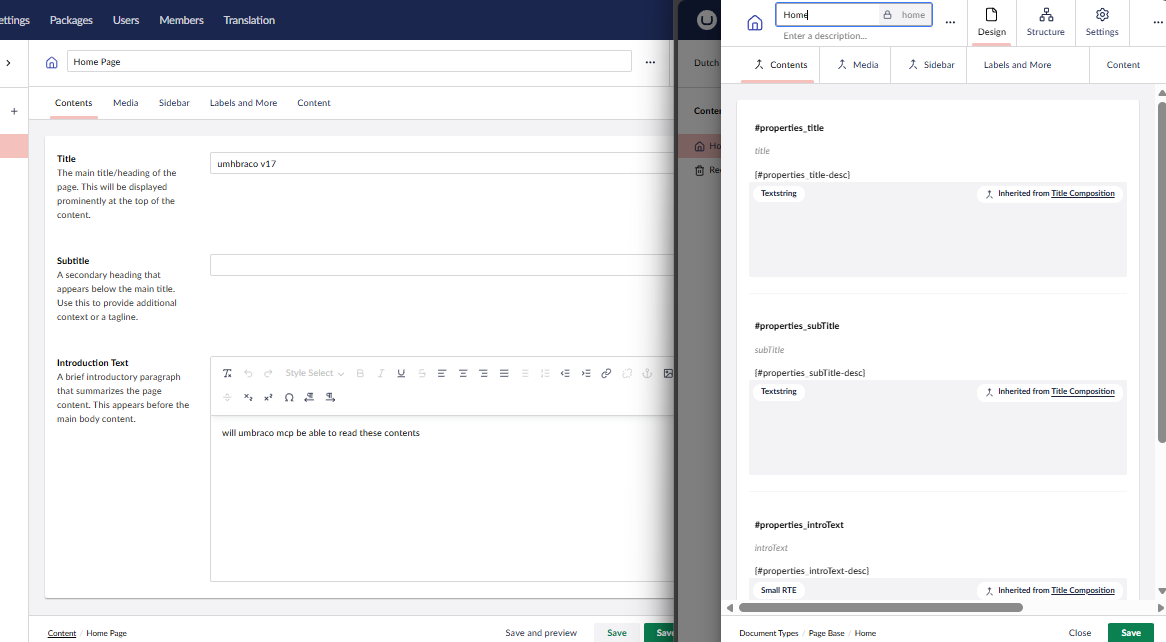This screenshot has width=1166, height=642.
Task: Expand the left navigation panel chevron
Action: [x=8, y=61]
